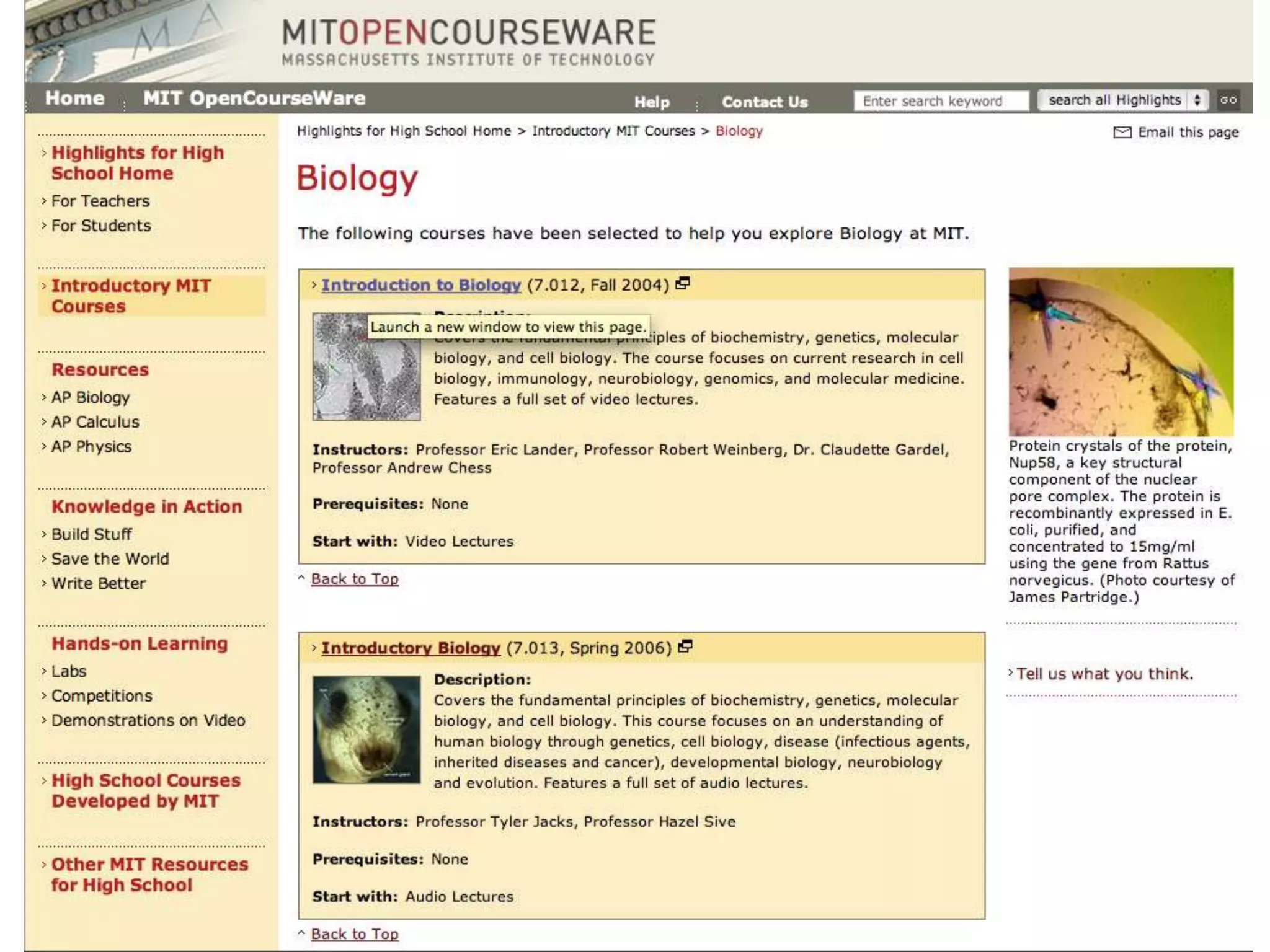Open AP Biology in Resources sidebar
This screenshot has width=1270, height=952.
coord(91,397)
